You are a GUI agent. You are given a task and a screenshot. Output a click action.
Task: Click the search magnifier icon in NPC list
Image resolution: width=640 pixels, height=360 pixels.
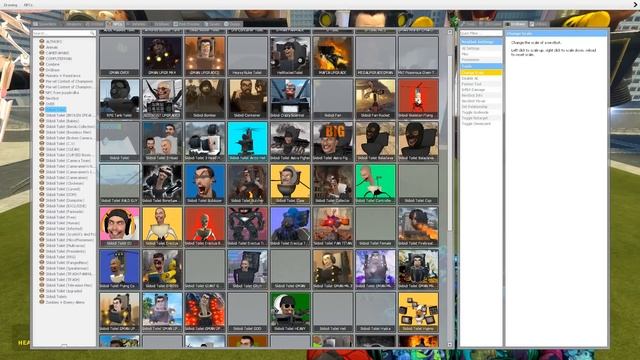pyautogui.click(x=92, y=33)
